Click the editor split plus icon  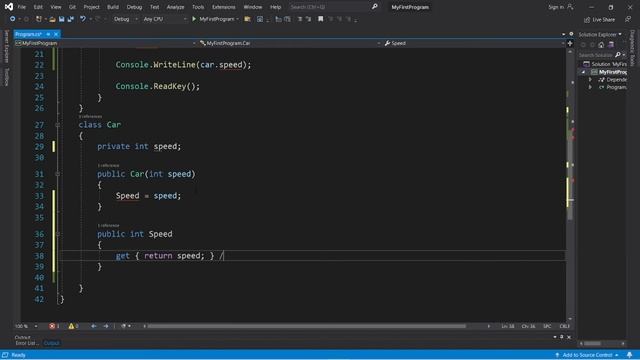570,43
